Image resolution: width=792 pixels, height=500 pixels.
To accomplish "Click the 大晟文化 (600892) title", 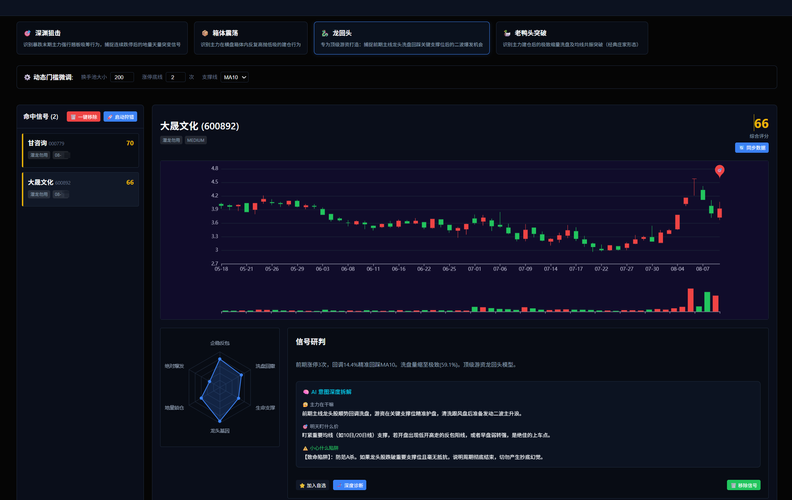I will [x=200, y=126].
